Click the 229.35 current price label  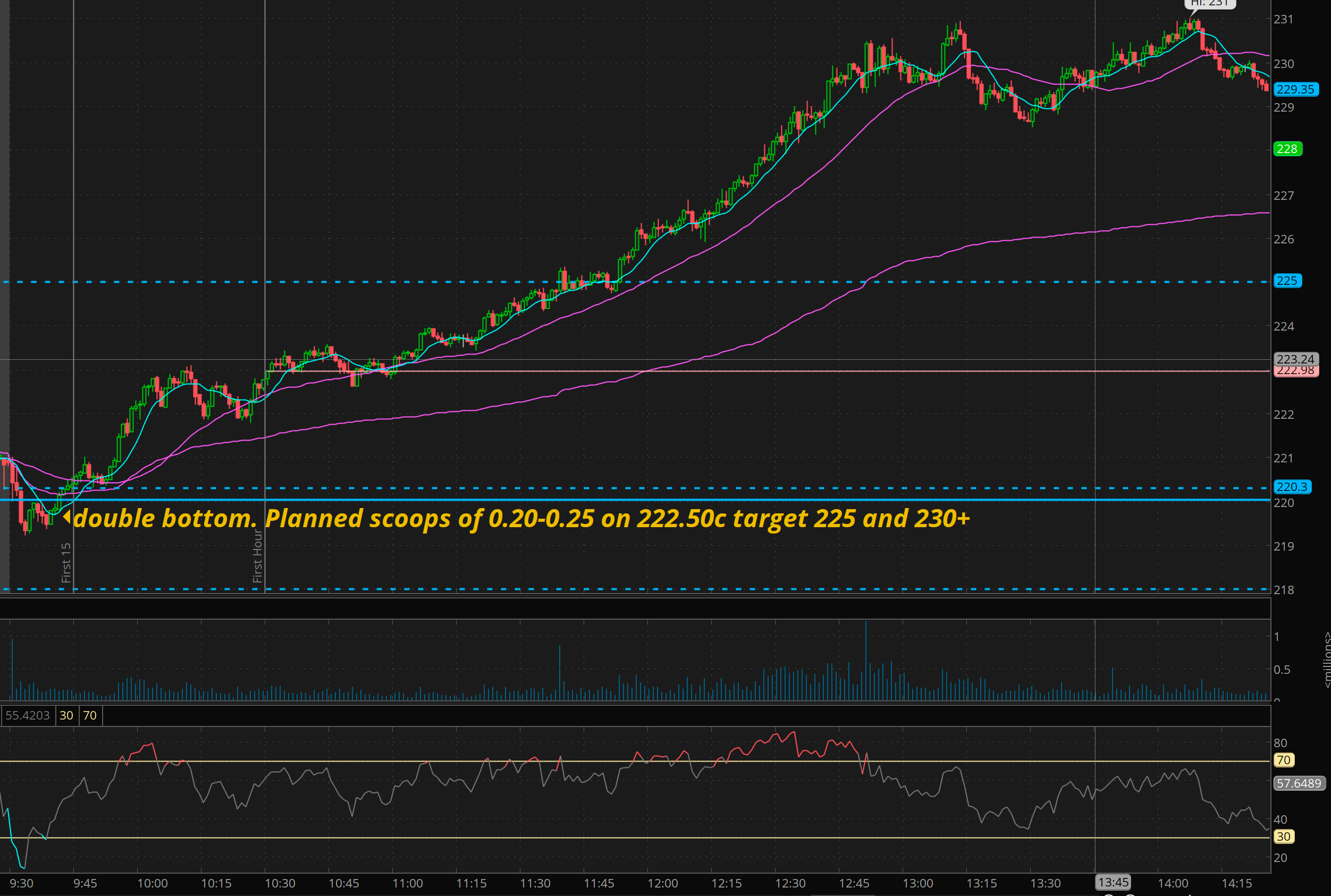tap(1295, 89)
